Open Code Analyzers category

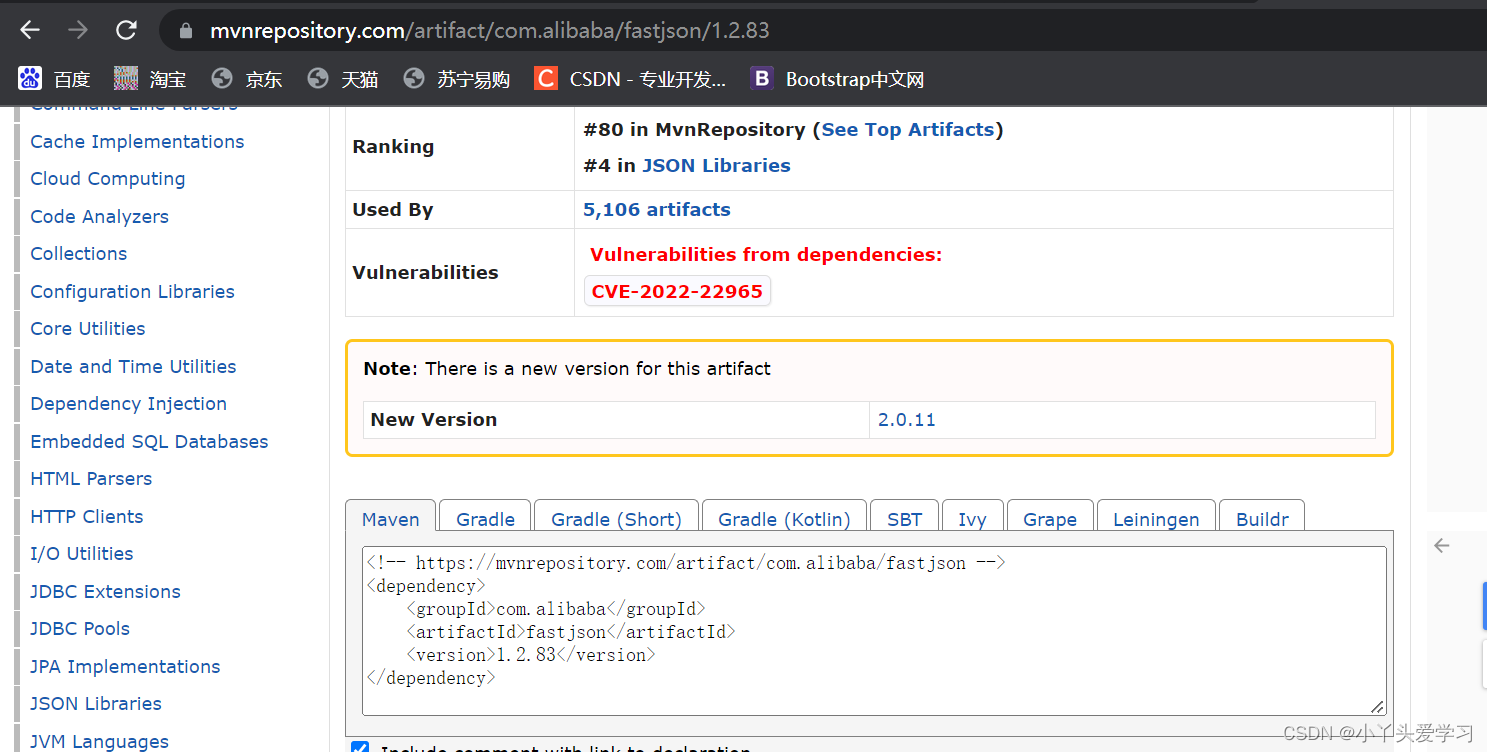click(99, 216)
